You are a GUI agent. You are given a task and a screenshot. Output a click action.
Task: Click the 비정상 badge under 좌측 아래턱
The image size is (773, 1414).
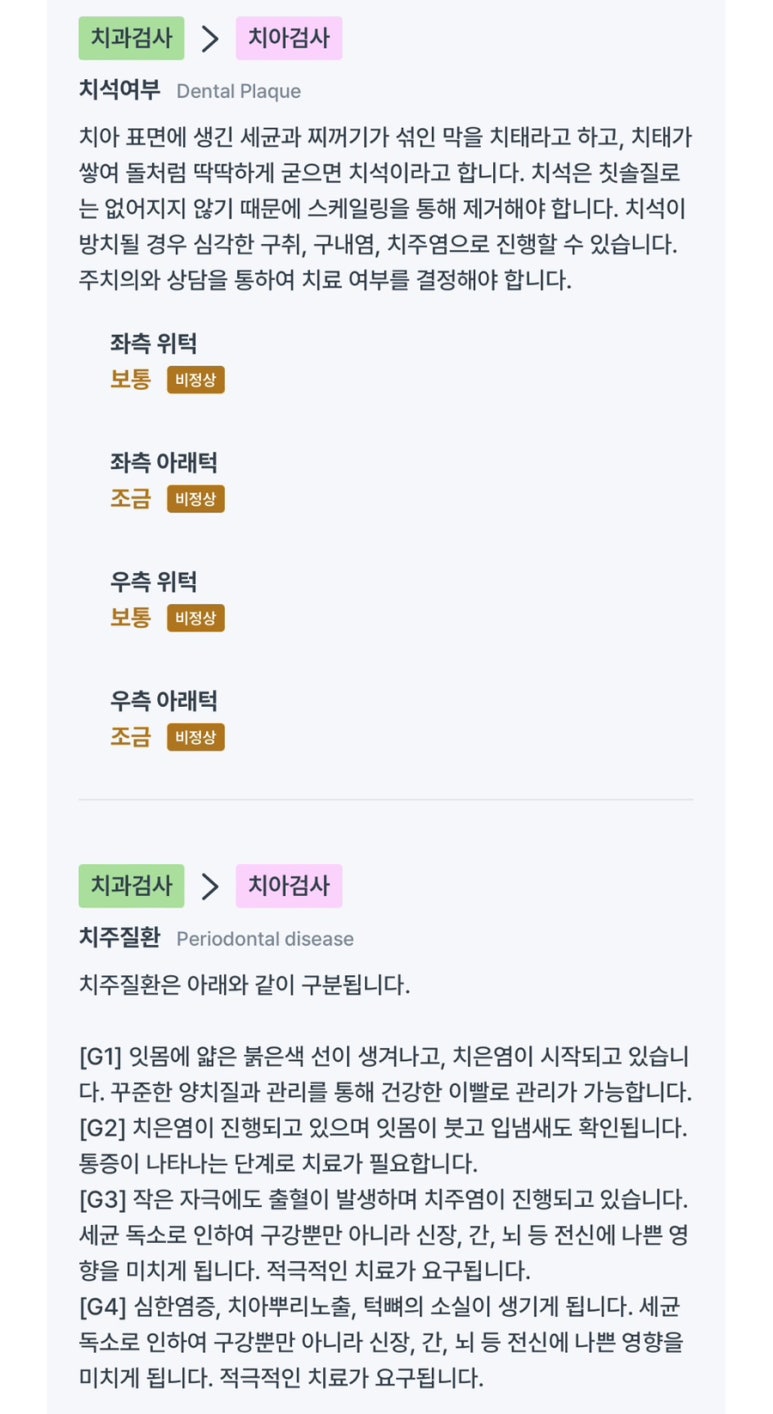196,499
